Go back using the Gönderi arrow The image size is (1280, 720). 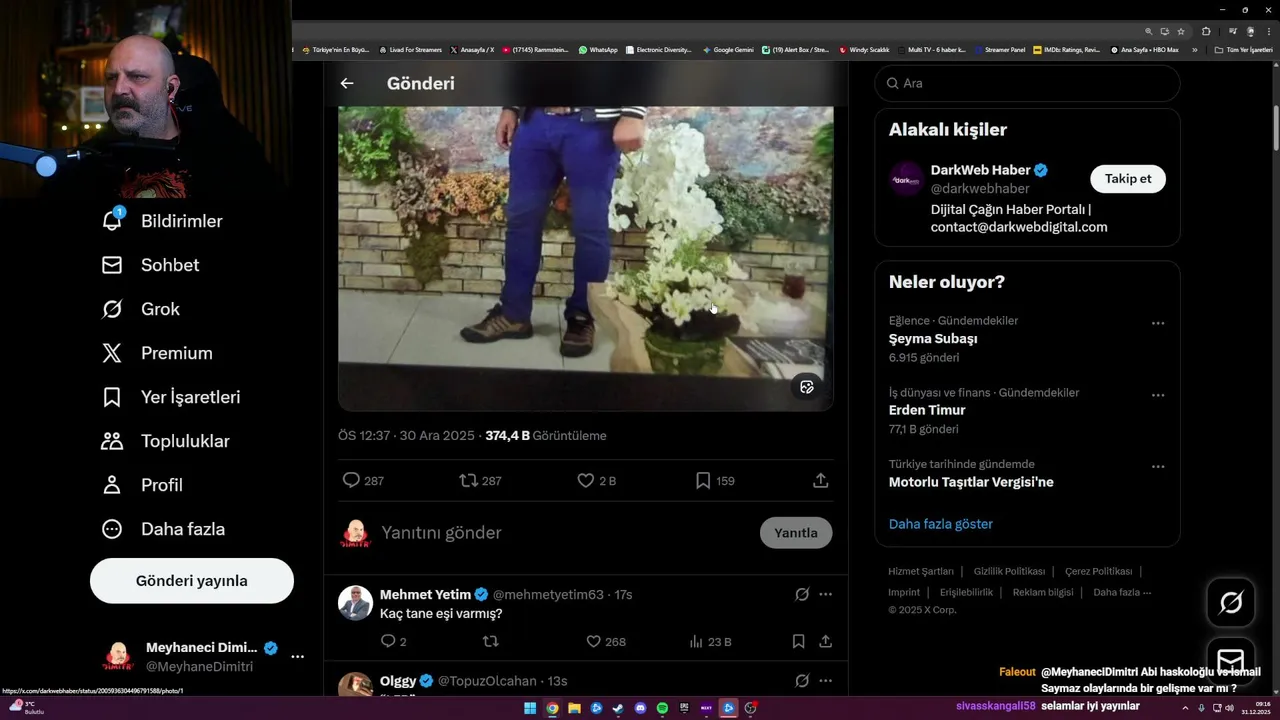(x=347, y=84)
